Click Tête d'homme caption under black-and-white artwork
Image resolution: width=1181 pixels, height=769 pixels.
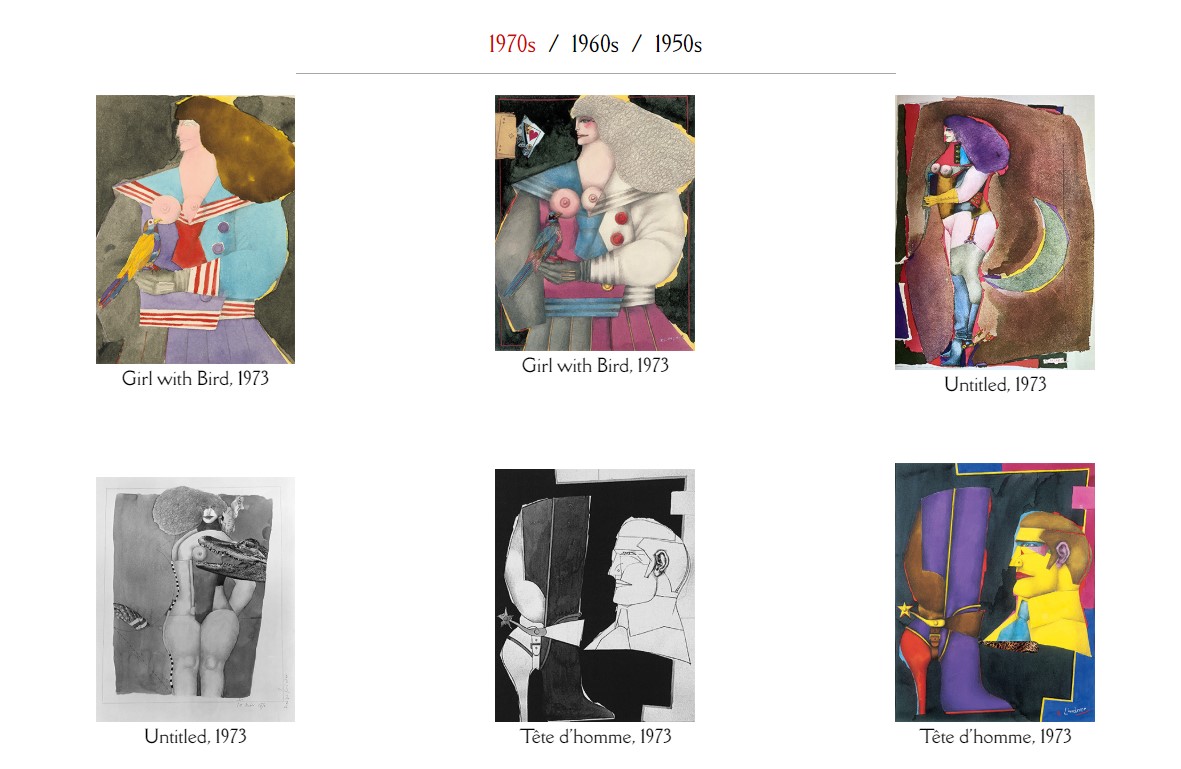click(595, 736)
